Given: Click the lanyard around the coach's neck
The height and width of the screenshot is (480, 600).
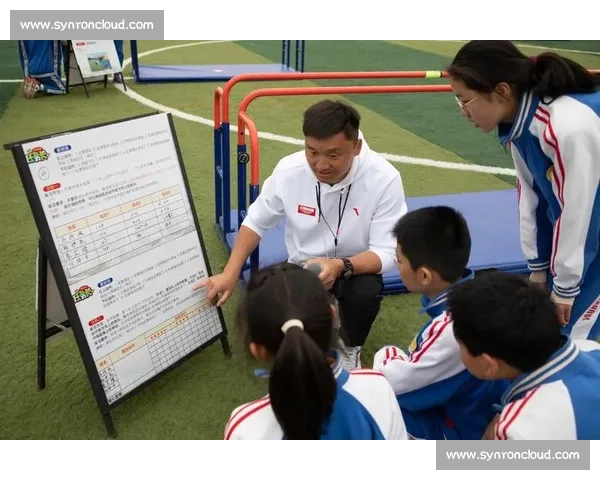Looking at the screenshot, I should 333,214.
